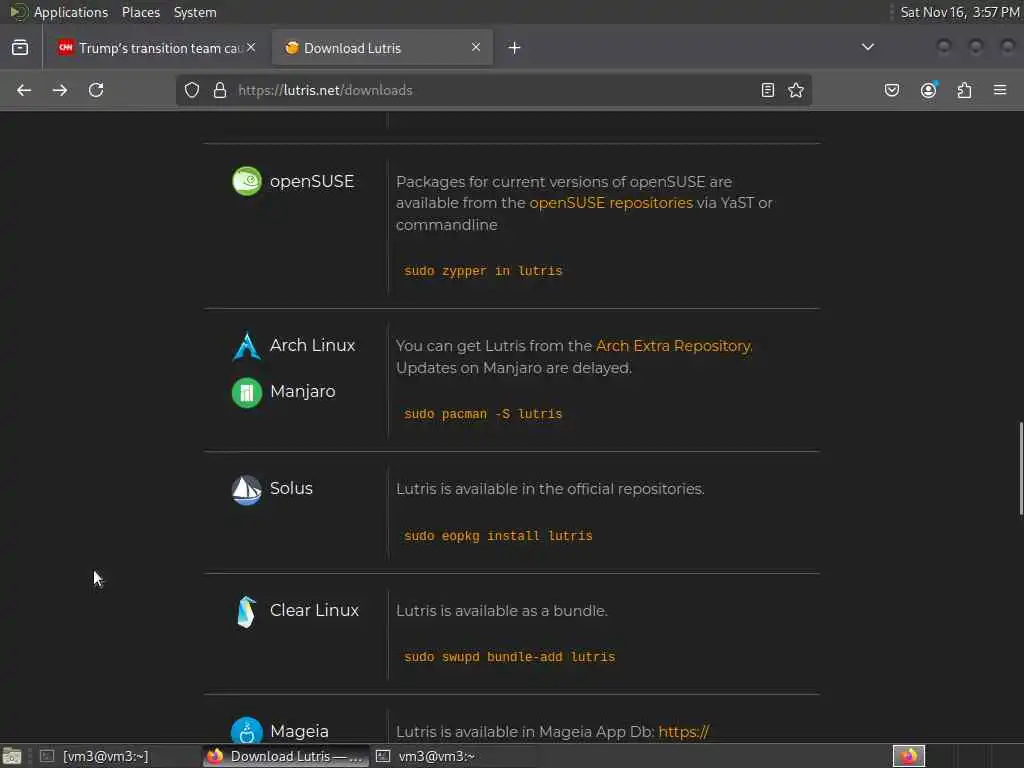
Task: Click the sudo zypper in lutris command
Action: [x=483, y=271]
